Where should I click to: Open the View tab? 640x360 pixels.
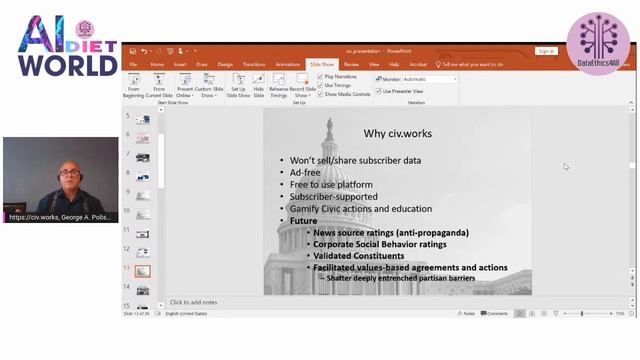(x=374, y=64)
